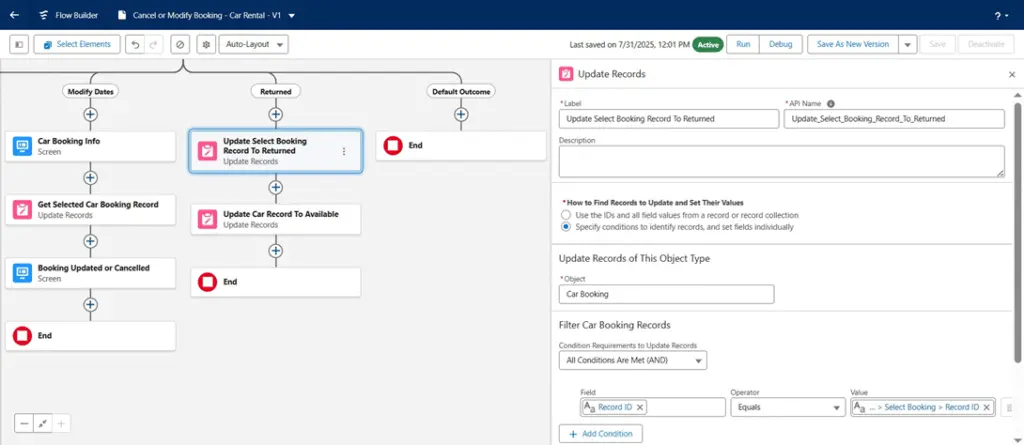Delete the condition row trash icon
The height and width of the screenshot is (445, 1024).
[x=1008, y=407]
